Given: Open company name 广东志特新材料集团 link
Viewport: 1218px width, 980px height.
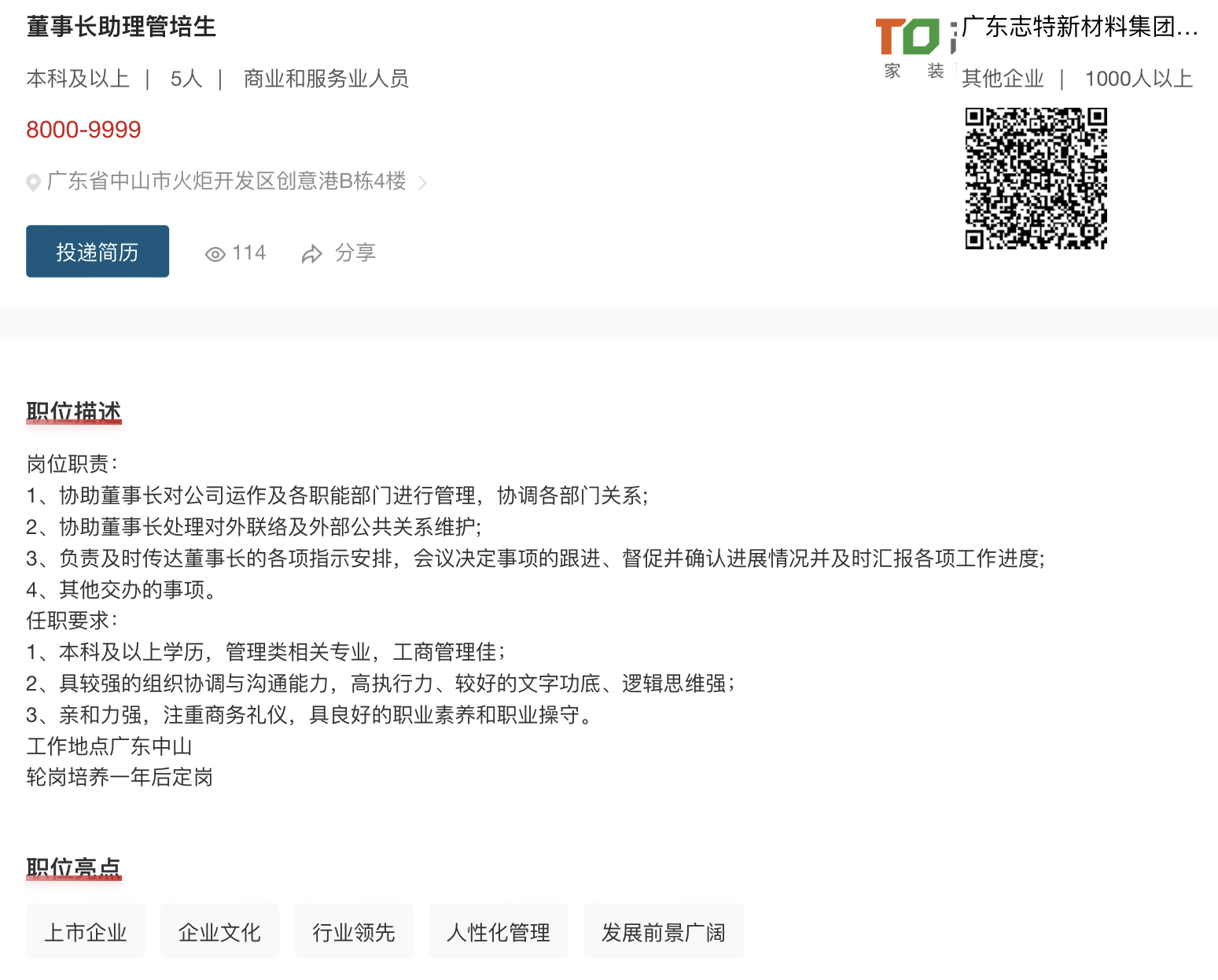Looking at the screenshot, I should (1079, 28).
